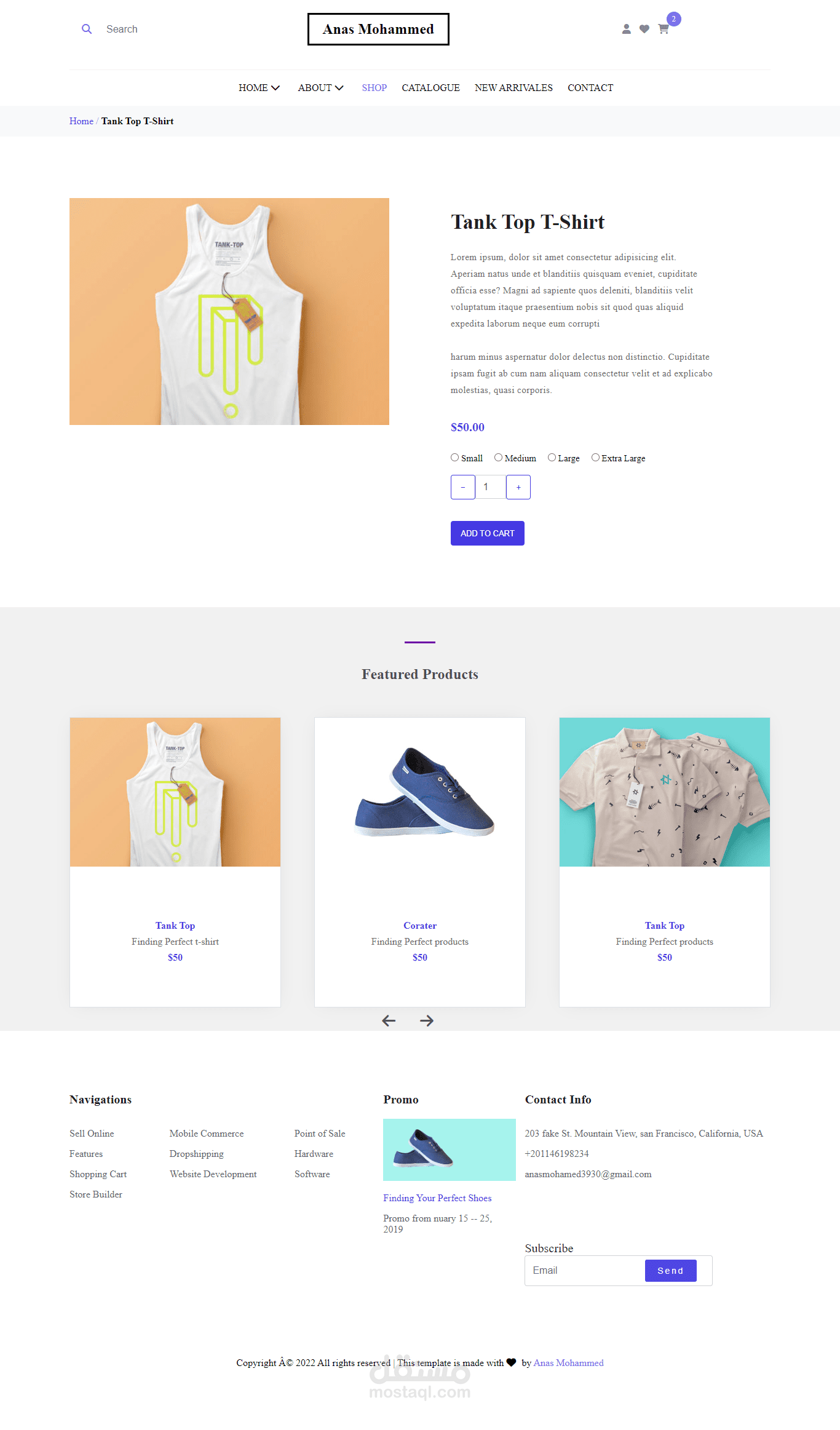Send the newsletter subscription
The image size is (840, 1430).
coord(671,1271)
